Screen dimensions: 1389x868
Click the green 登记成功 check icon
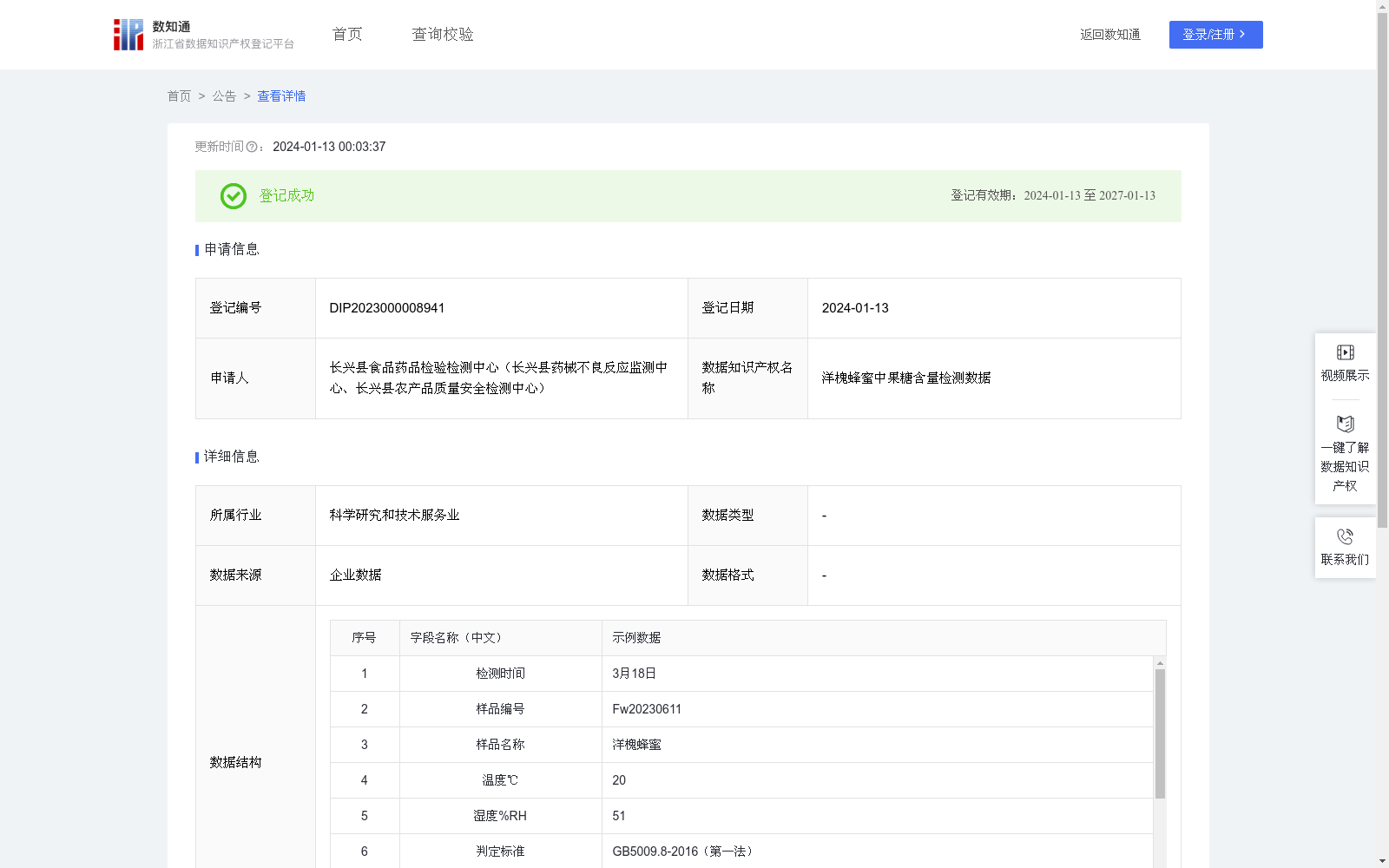pyautogui.click(x=234, y=196)
